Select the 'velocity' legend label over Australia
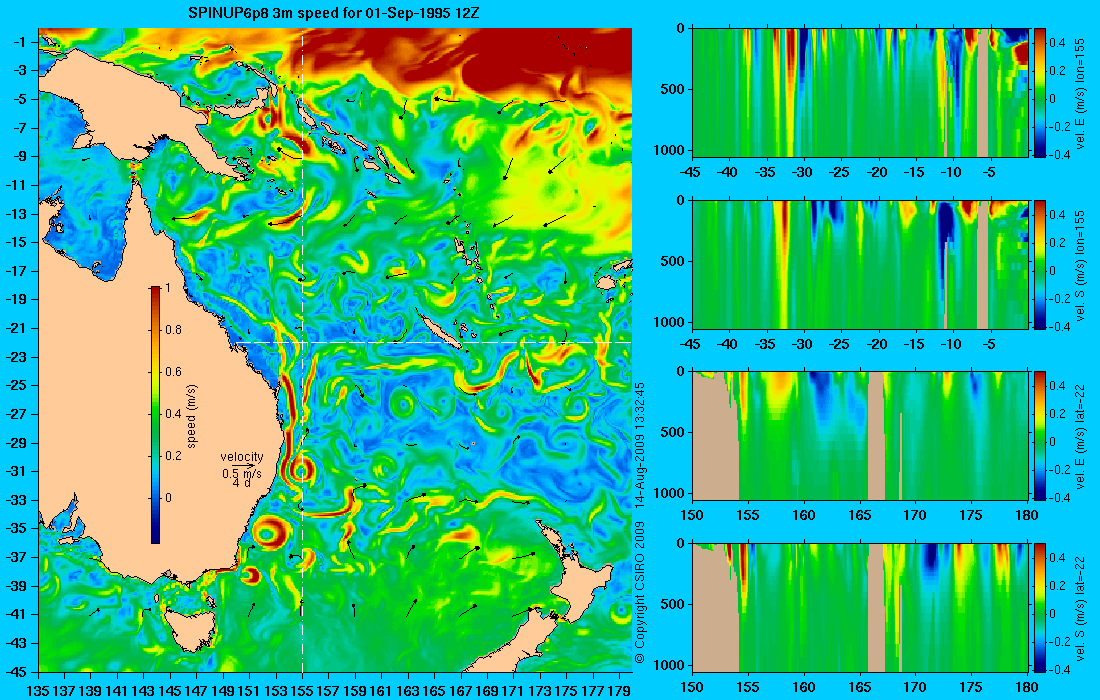This screenshot has height=700, width=1100. (241, 457)
